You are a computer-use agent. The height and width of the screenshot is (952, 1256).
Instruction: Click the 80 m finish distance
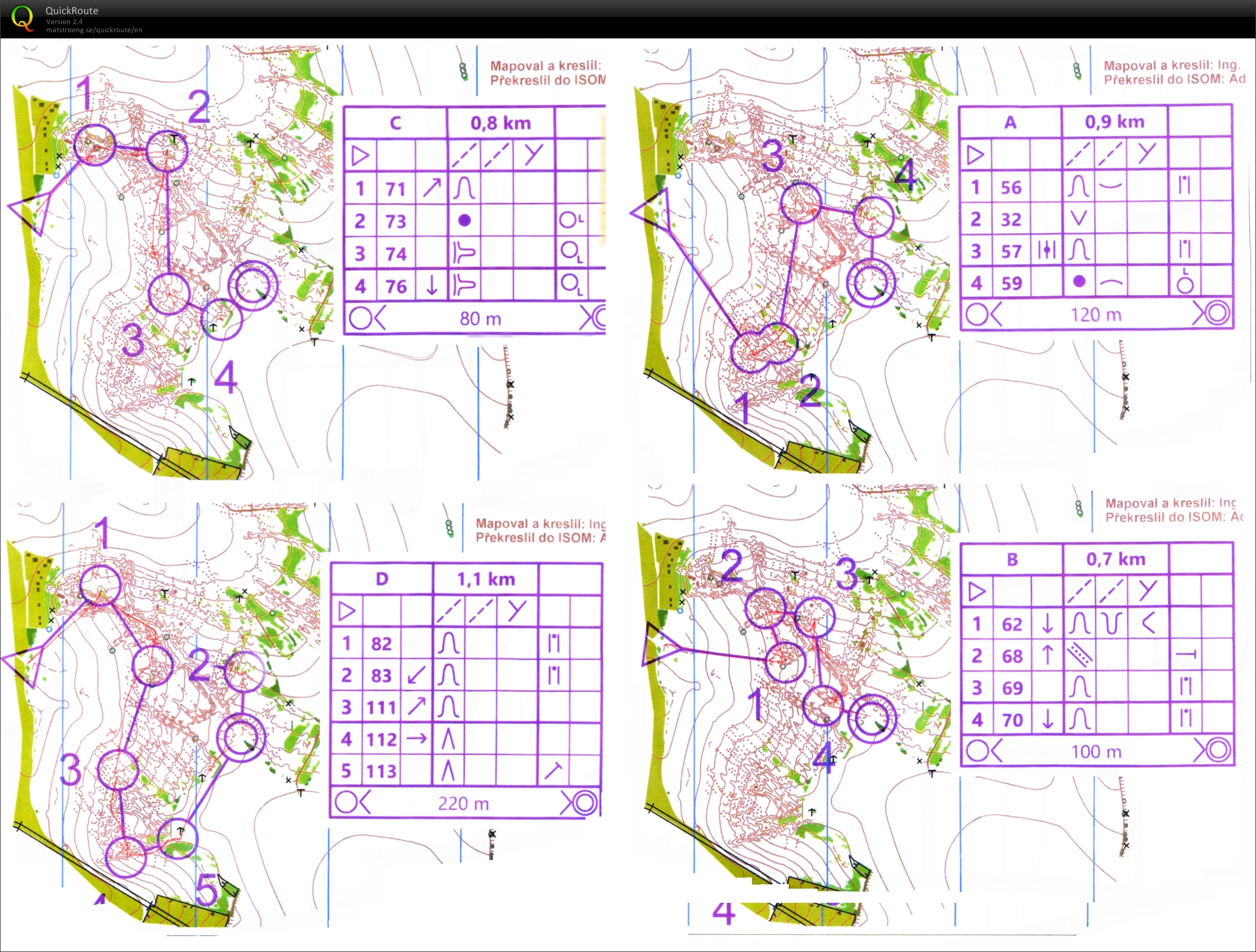[x=480, y=319]
